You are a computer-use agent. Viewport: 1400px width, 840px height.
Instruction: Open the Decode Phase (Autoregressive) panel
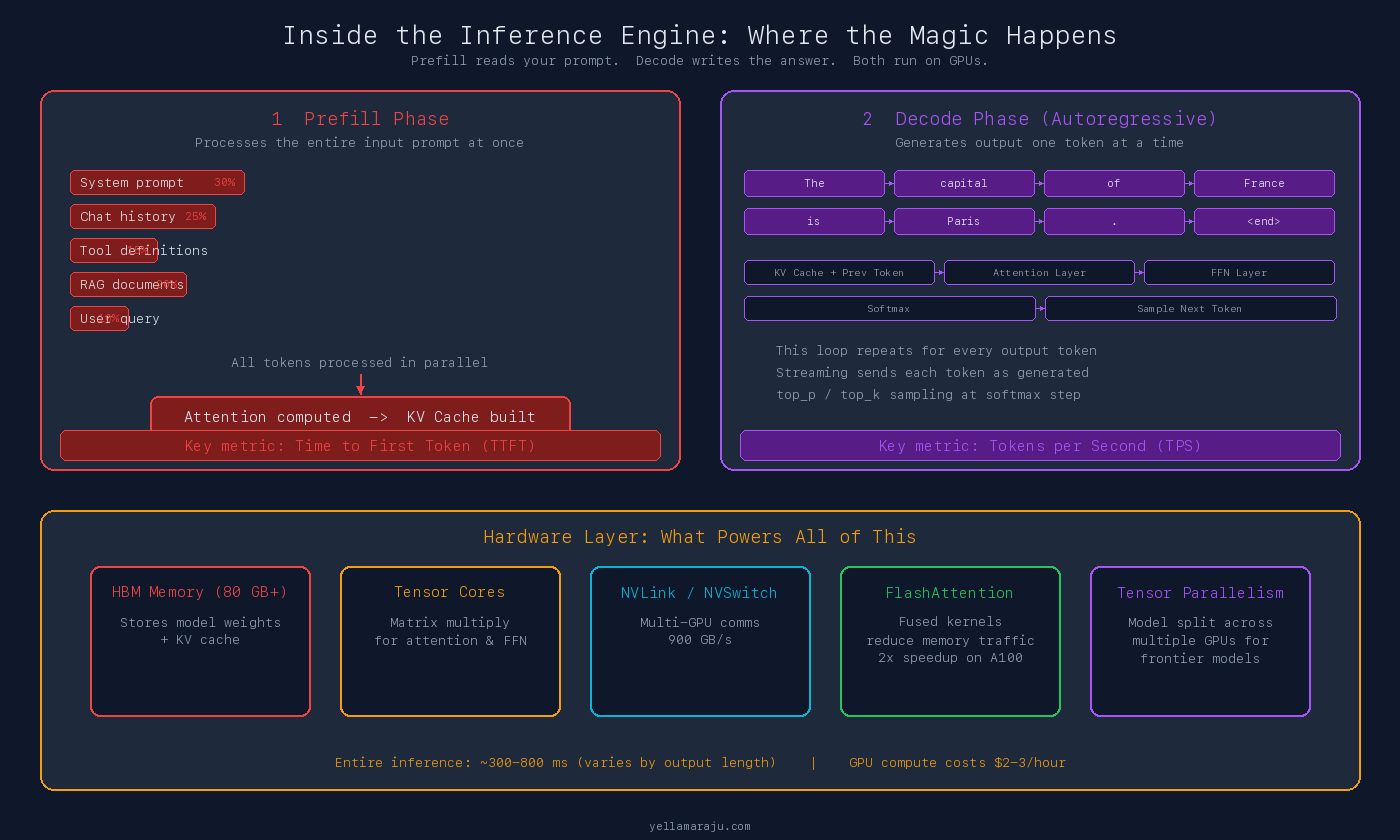point(1040,118)
